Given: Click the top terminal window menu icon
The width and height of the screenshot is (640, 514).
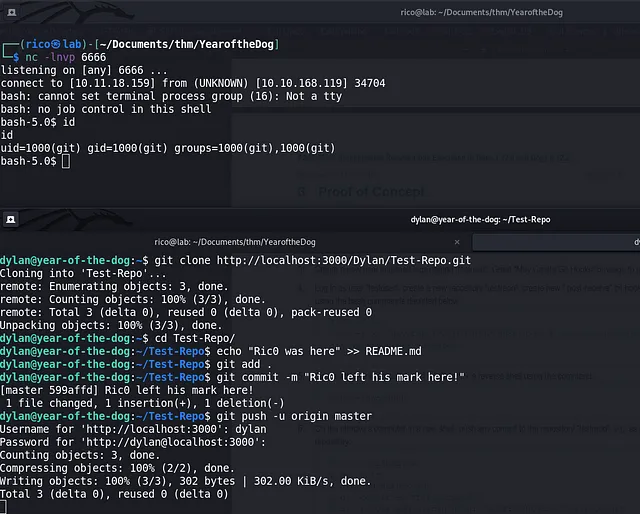Looking at the screenshot, I should (x=10, y=11).
